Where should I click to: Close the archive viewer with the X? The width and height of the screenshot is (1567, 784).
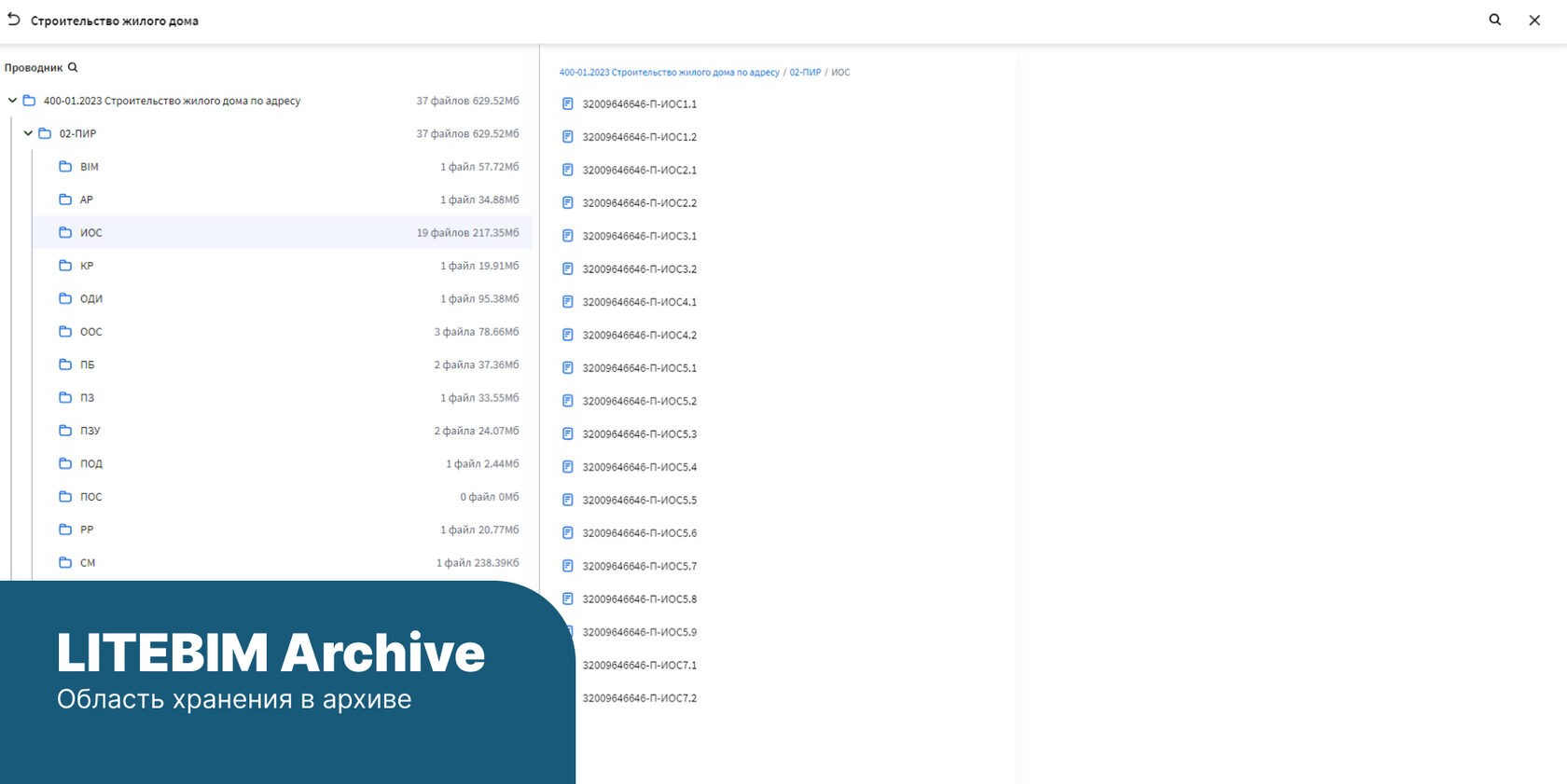[x=1534, y=21]
